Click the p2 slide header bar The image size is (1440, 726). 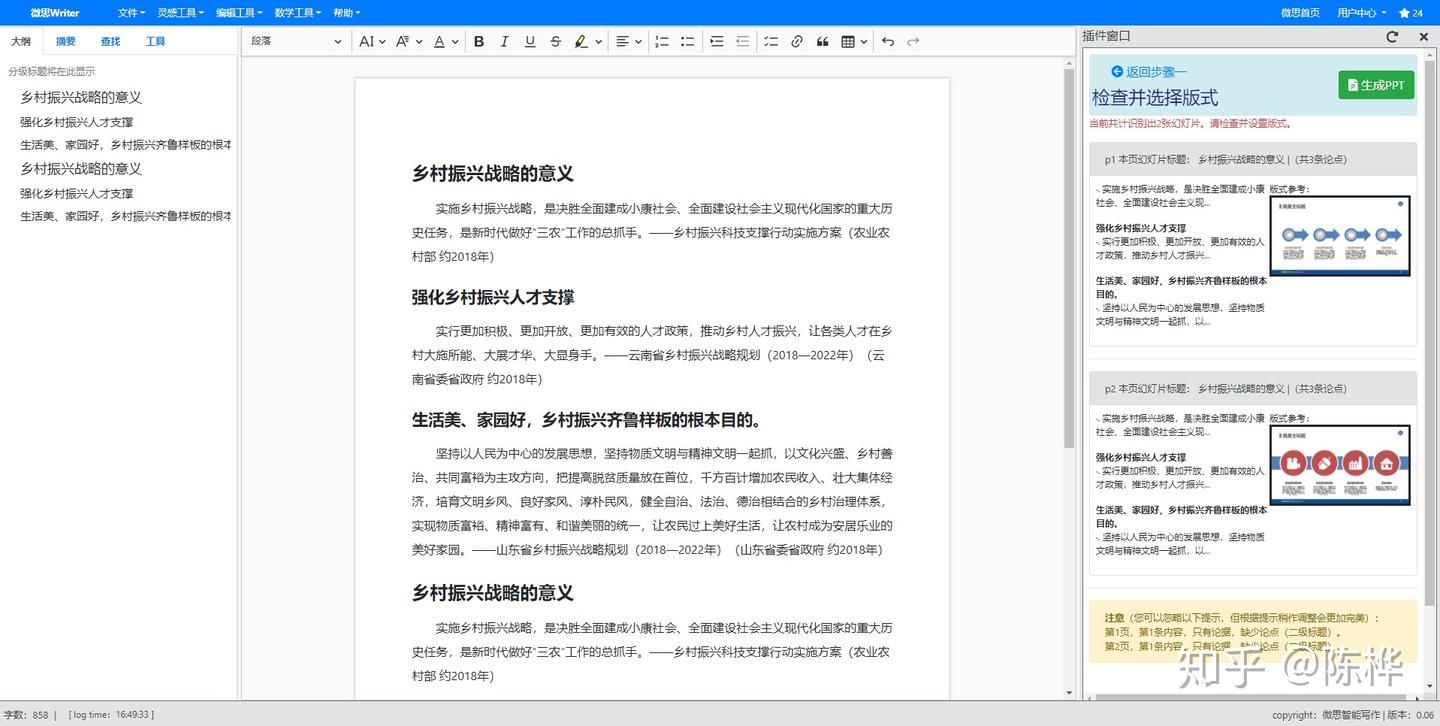point(1253,388)
